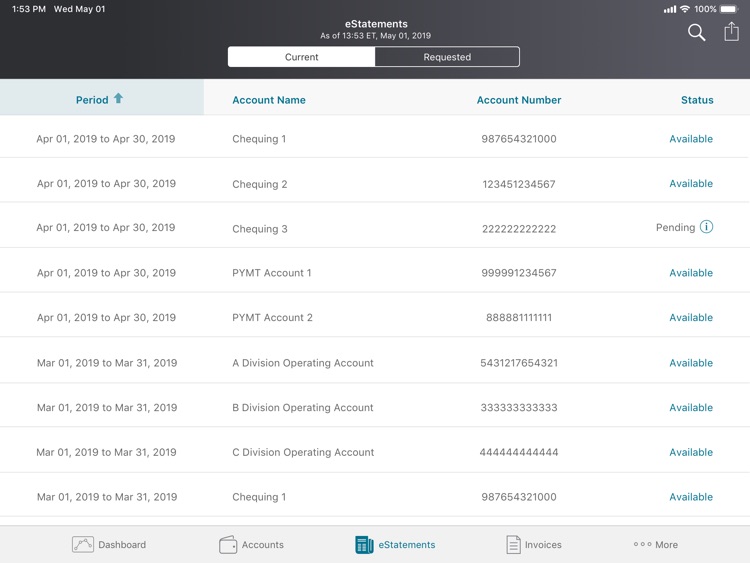Screen dimensions: 750x563
Task: Tap the 1:53 PM clock in status bar
Action: tap(29, 9)
